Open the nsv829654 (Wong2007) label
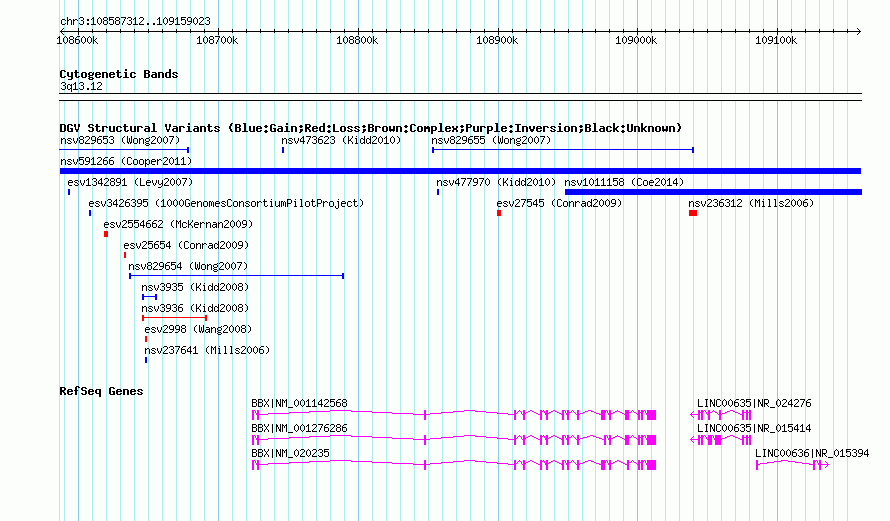Screen dimensions: 890x521 tap(188, 266)
